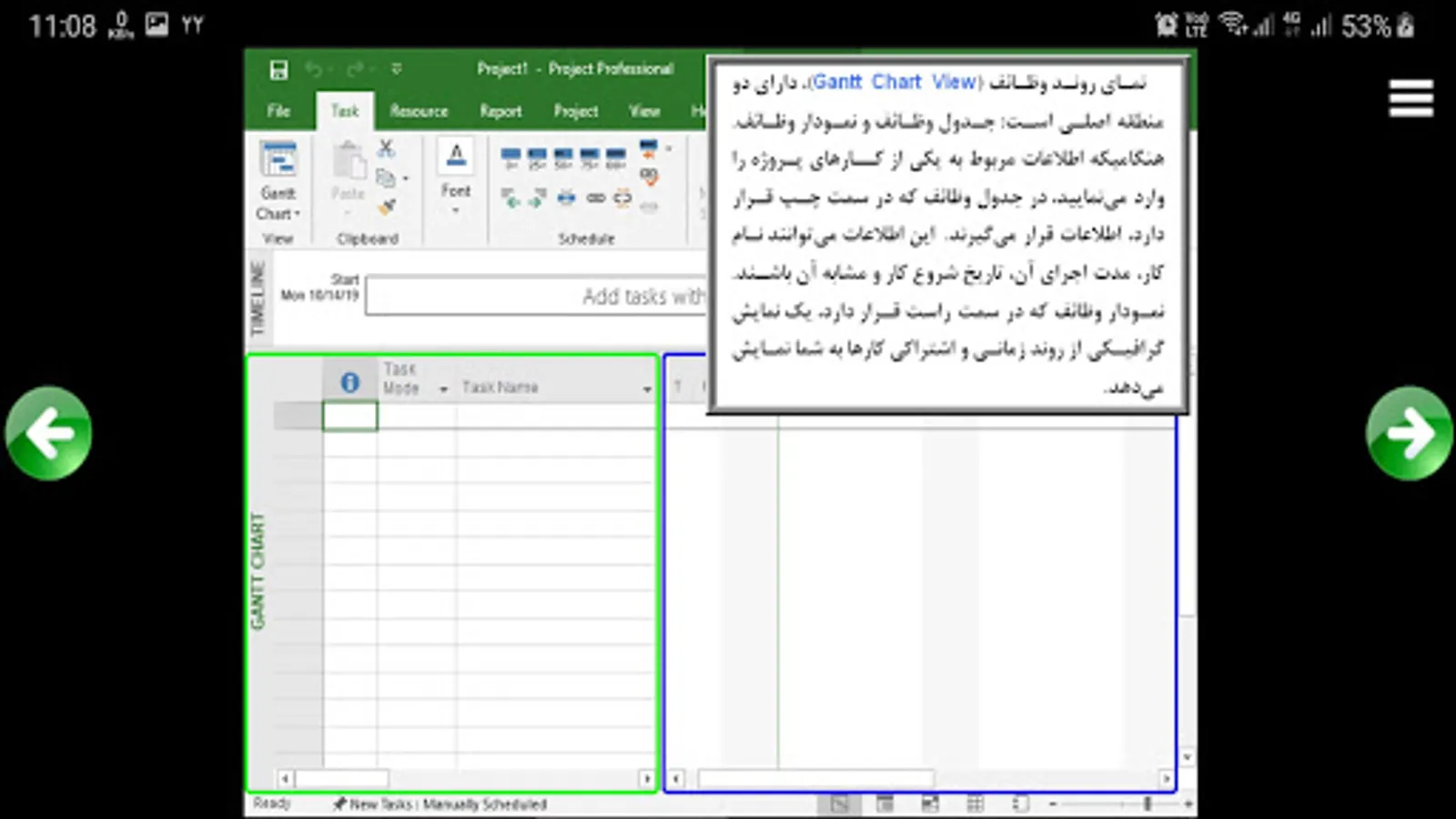Click the table pane's right scroll arrow

[646, 779]
